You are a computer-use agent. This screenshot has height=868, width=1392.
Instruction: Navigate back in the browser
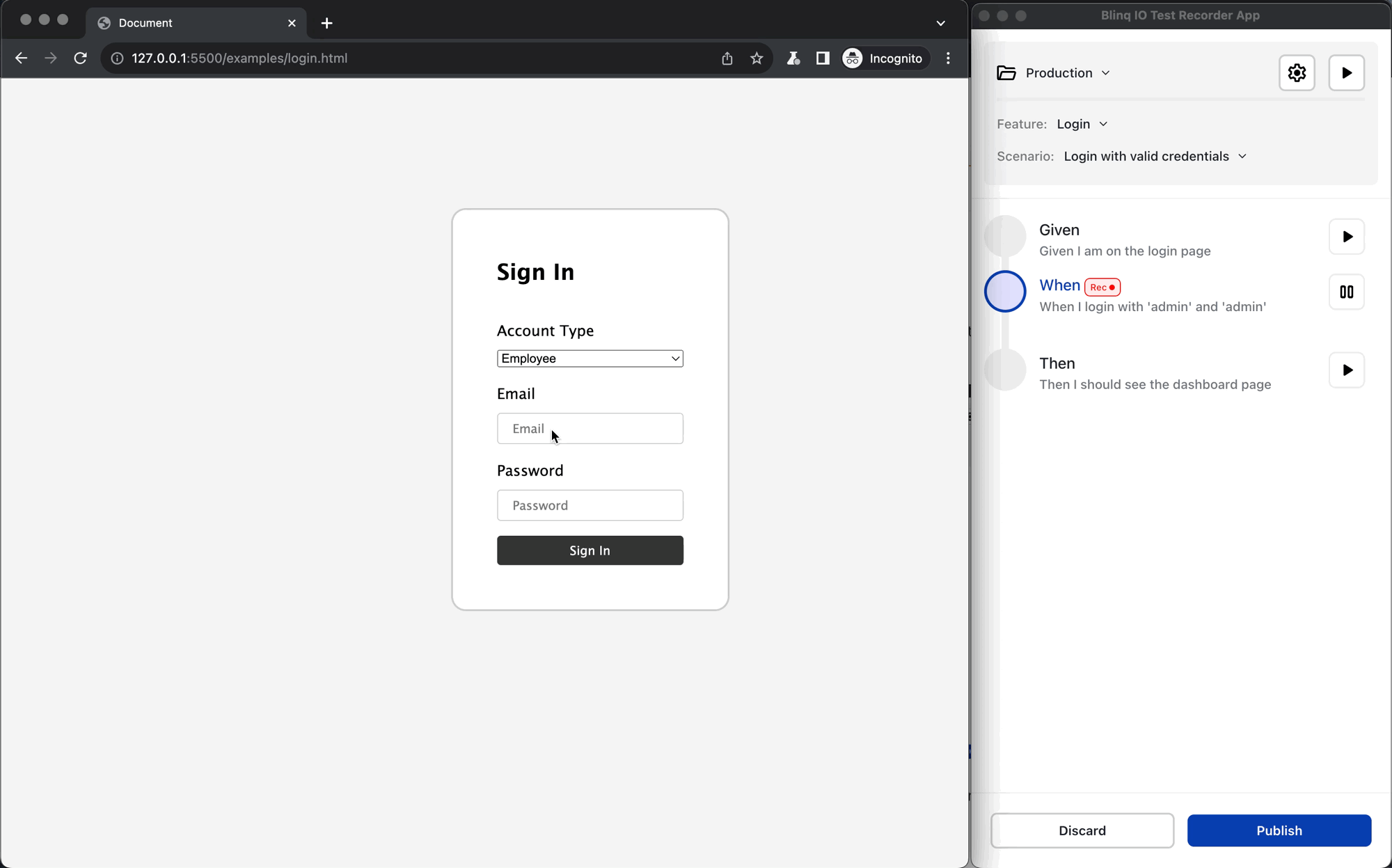(x=21, y=58)
